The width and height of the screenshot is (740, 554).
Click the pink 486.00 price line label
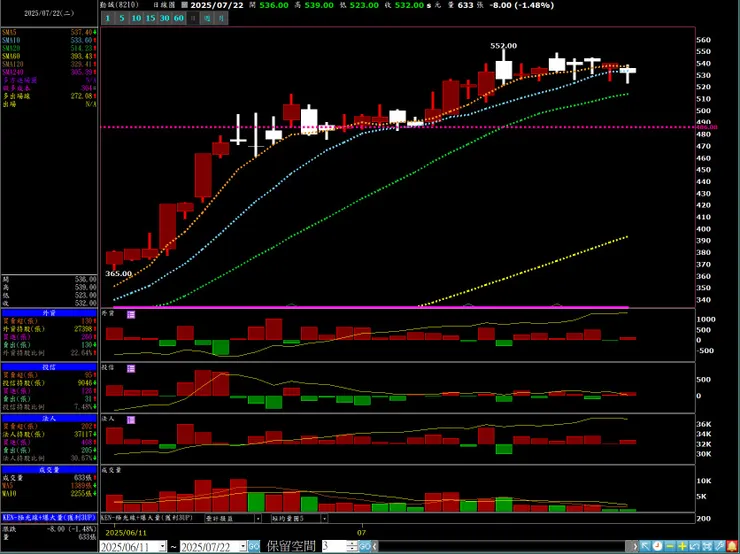click(706, 127)
